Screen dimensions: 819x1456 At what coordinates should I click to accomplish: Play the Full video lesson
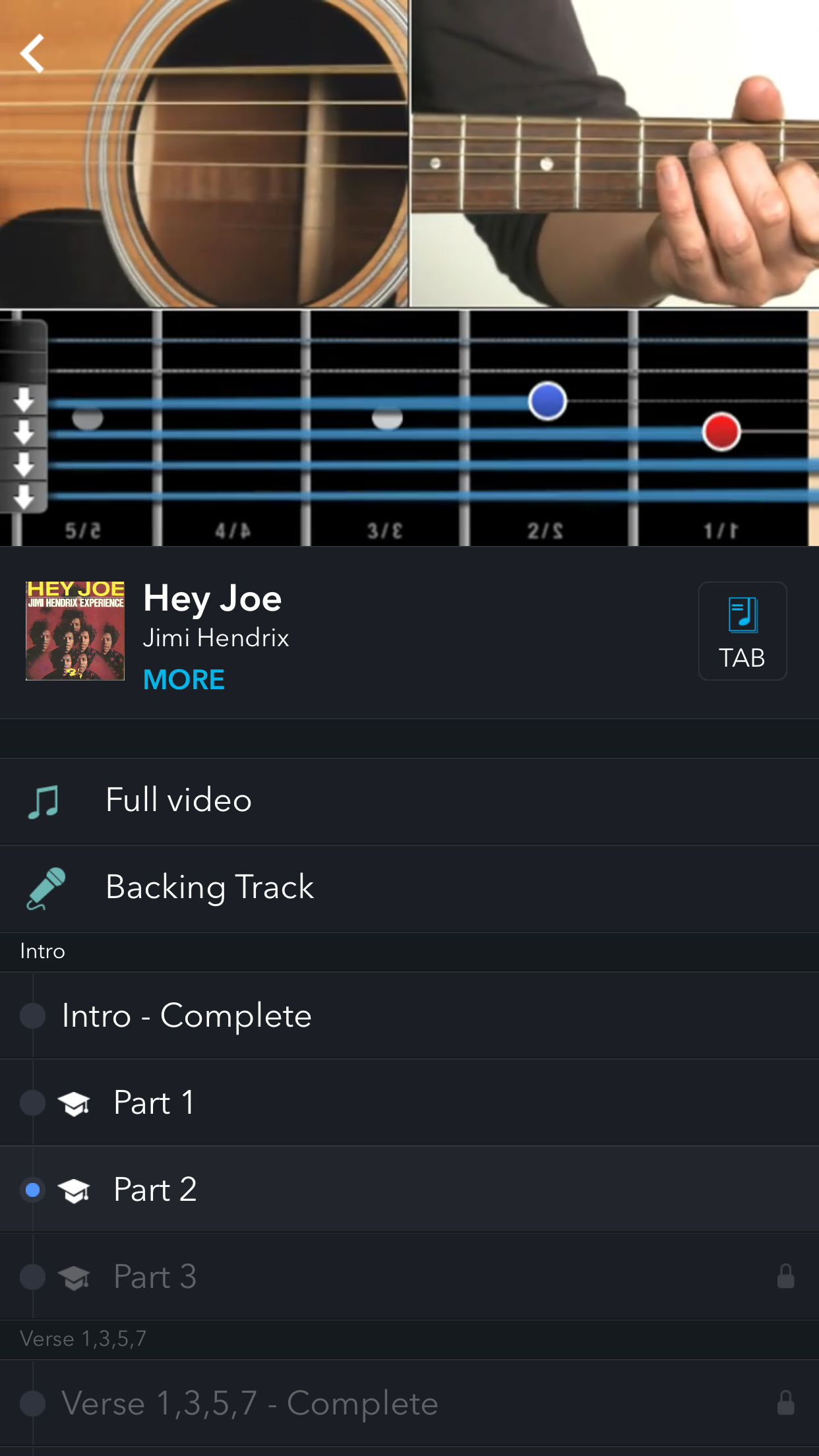(179, 801)
